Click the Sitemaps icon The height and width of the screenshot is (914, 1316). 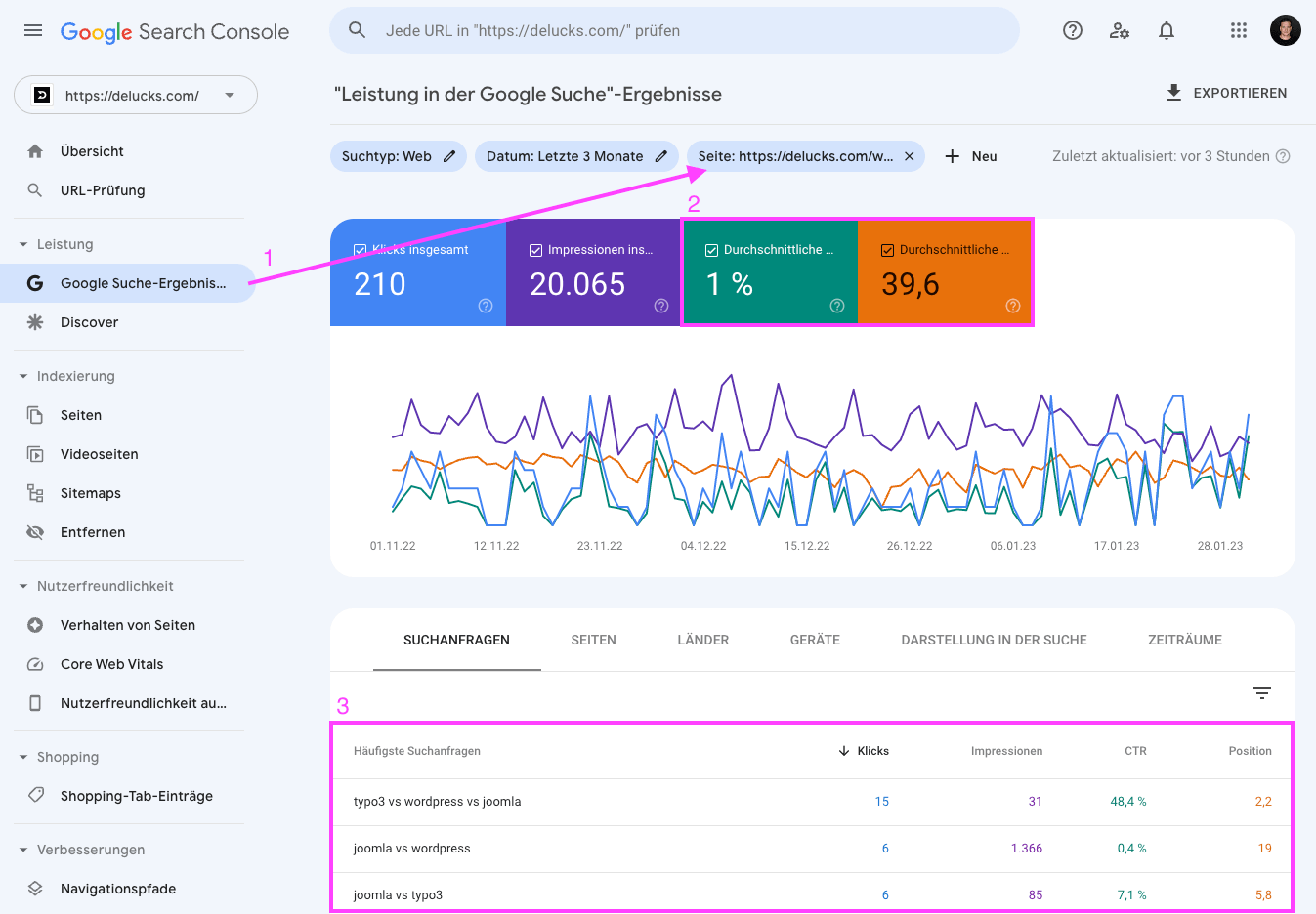click(35, 493)
